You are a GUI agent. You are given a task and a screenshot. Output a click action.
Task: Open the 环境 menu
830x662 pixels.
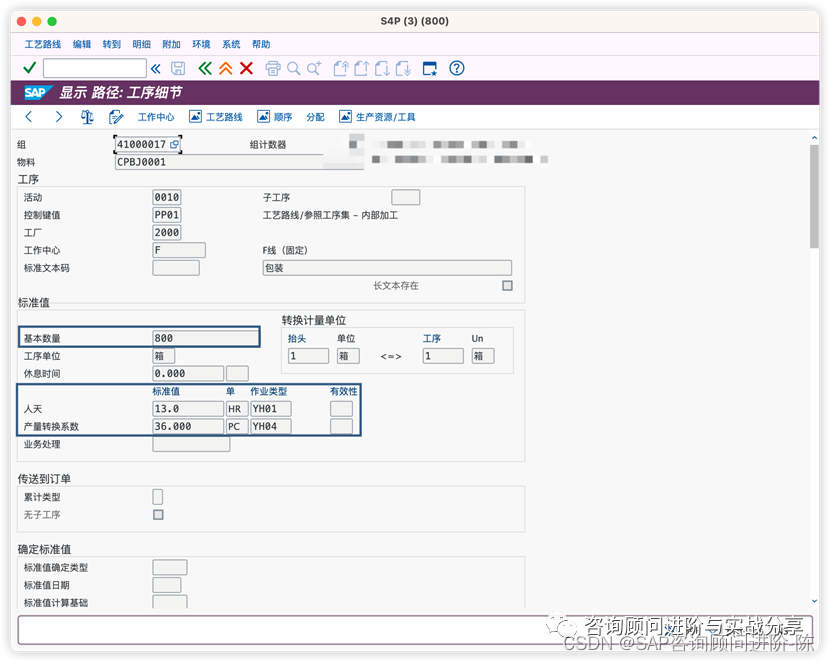[201, 44]
